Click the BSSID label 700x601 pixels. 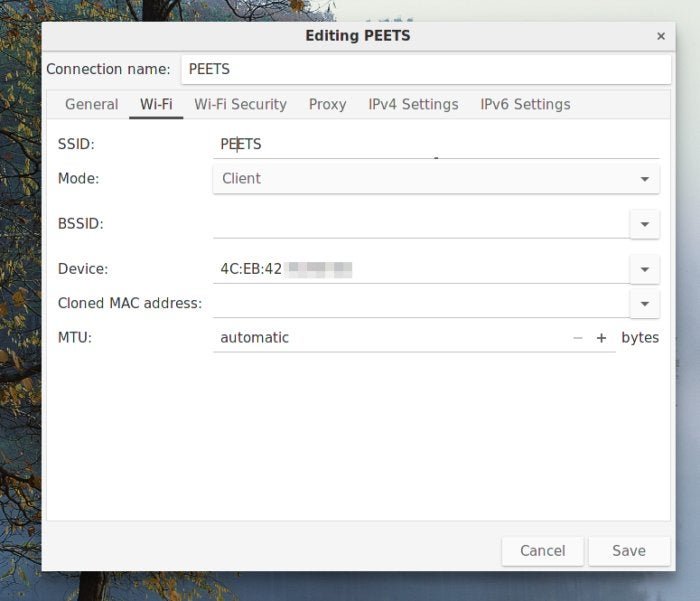click(81, 224)
